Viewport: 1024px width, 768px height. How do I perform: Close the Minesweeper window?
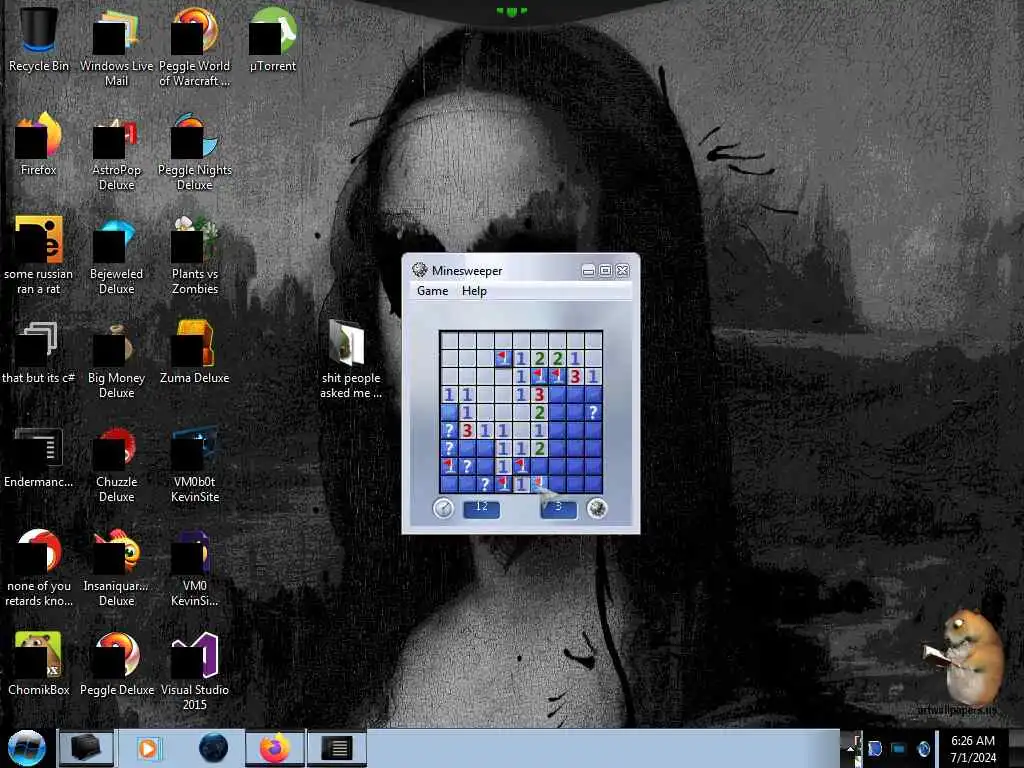(x=622, y=270)
